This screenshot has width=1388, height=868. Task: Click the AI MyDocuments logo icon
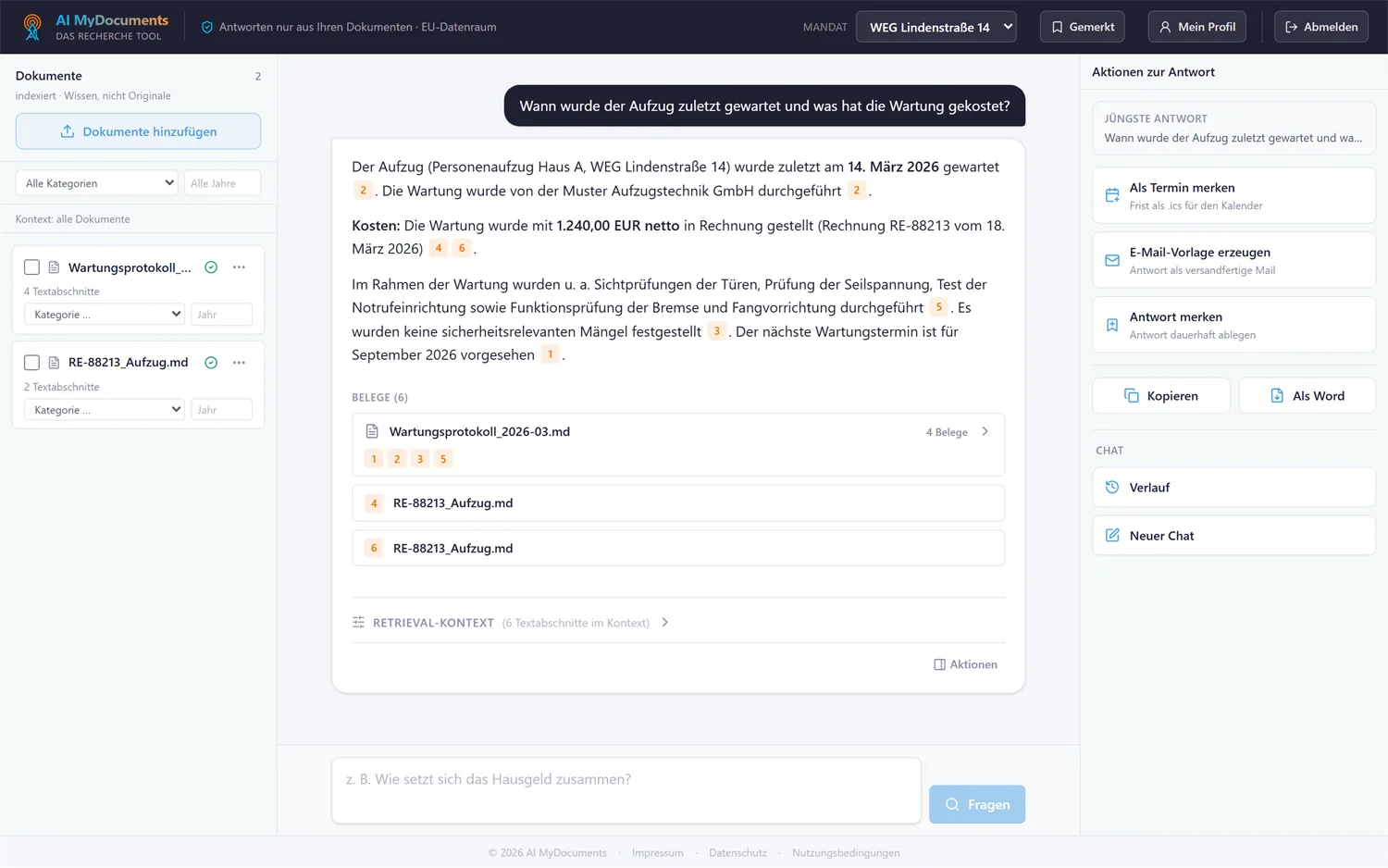[x=31, y=27]
